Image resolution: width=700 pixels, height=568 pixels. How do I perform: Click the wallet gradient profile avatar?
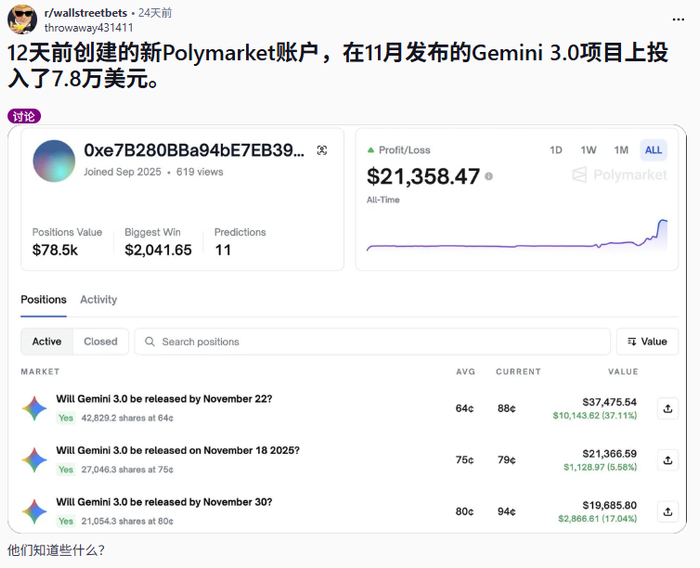pos(54,161)
